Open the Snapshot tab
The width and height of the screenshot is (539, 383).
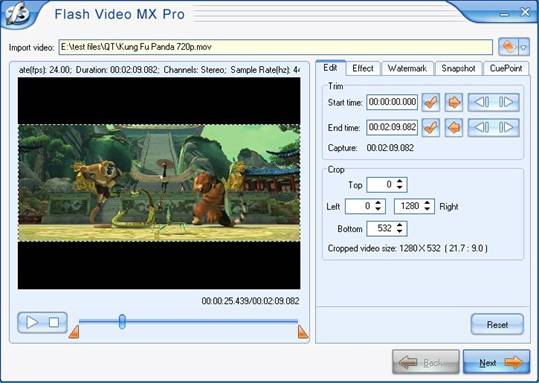(x=458, y=68)
